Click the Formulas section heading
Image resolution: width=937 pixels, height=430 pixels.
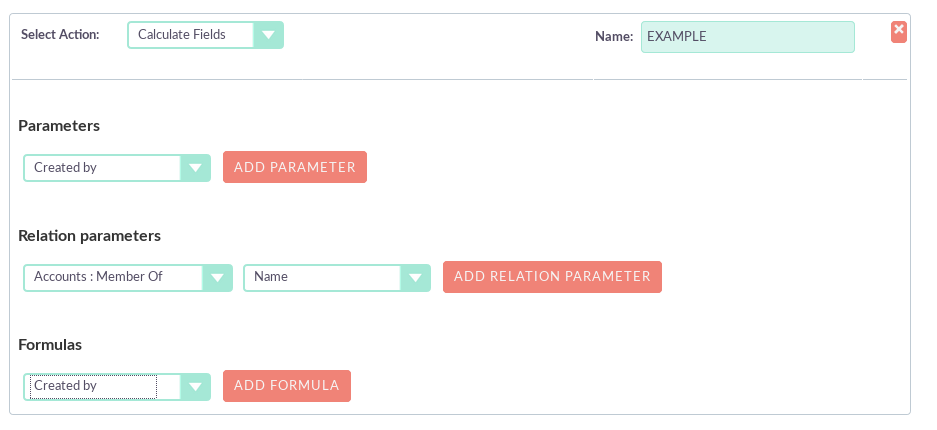click(50, 345)
